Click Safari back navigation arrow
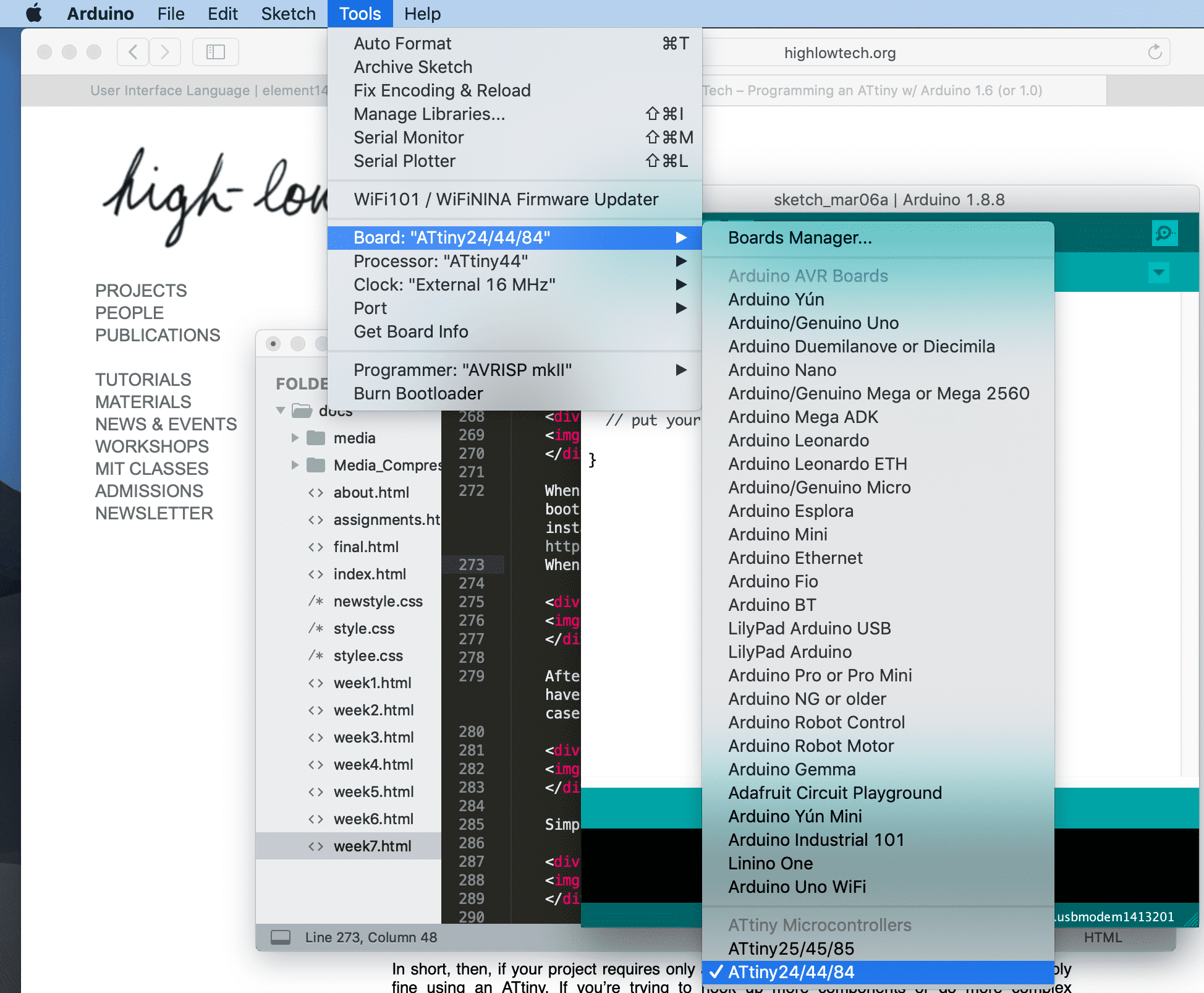 coord(133,52)
